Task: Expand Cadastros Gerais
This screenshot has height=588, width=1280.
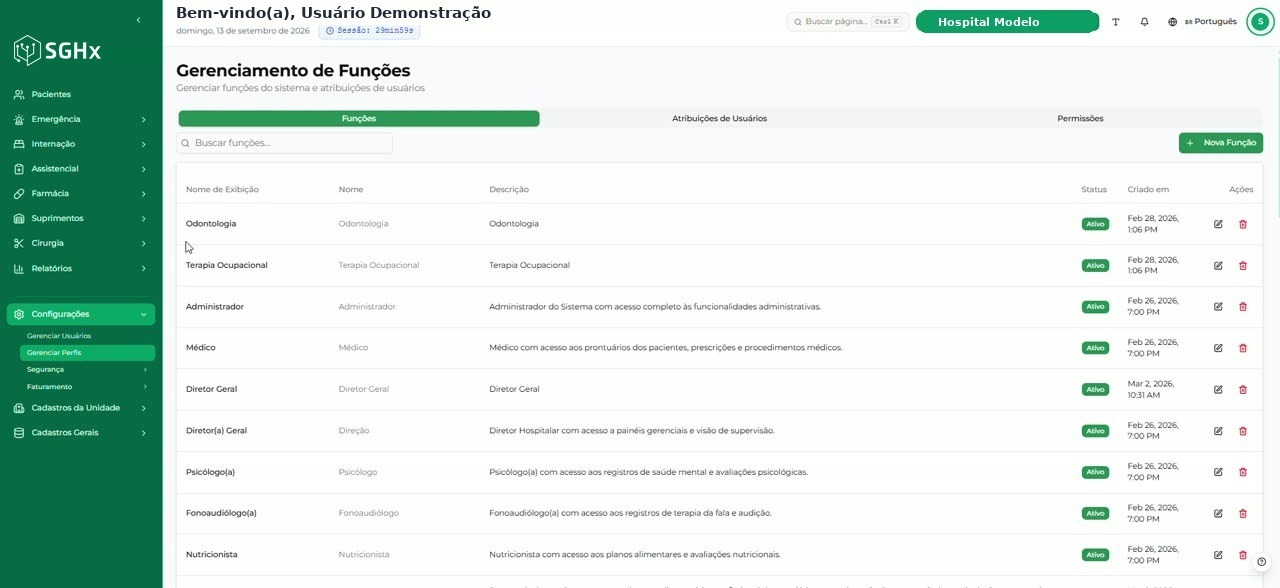Action: click(81, 433)
